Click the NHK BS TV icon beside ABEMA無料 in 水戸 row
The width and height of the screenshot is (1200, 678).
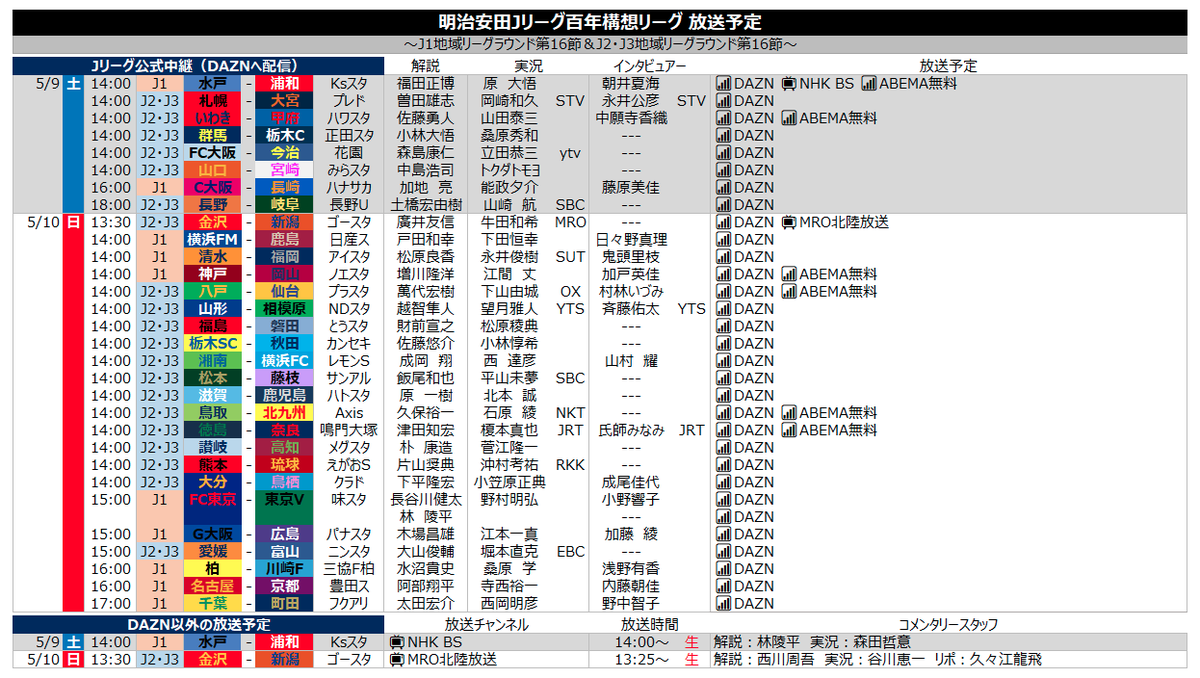788,84
